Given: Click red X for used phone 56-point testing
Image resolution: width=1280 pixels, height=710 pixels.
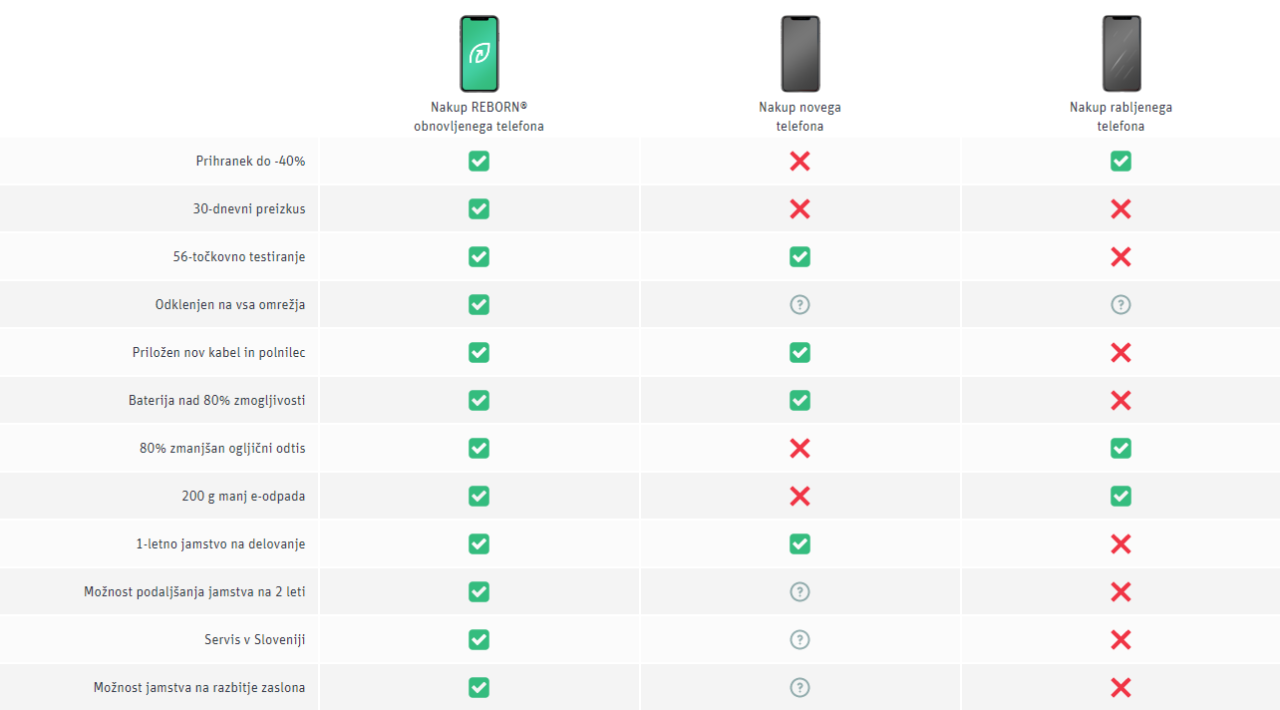Looking at the screenshot, I should (x=1121, y=257).
